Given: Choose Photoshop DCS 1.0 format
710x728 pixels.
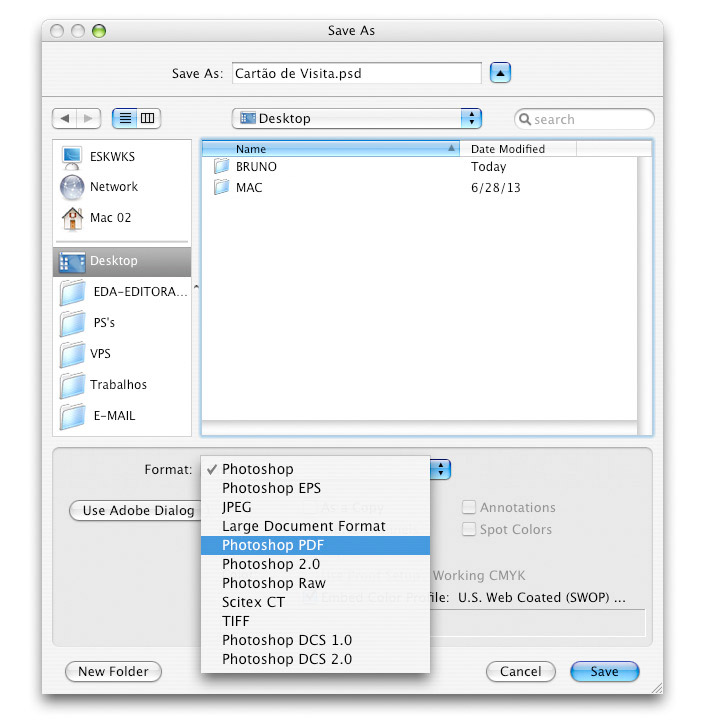Looking at the screenshot, I should click(x=315, y=640).
